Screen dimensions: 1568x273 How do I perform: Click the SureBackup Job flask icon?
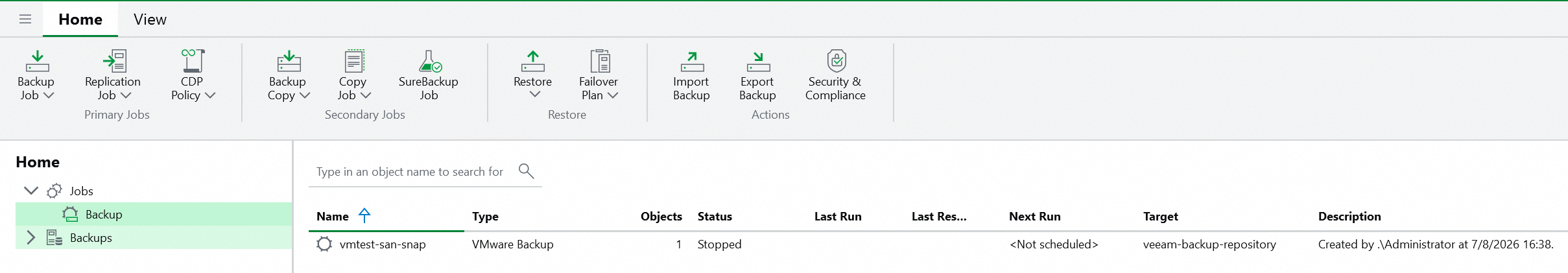click(429, 61)
